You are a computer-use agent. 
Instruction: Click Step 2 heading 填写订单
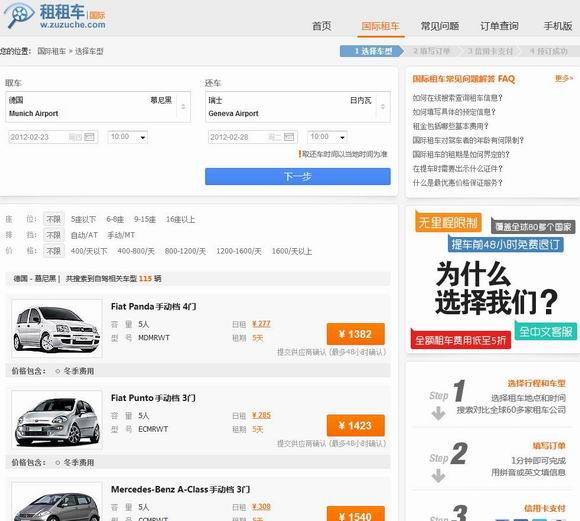(549, 446)
